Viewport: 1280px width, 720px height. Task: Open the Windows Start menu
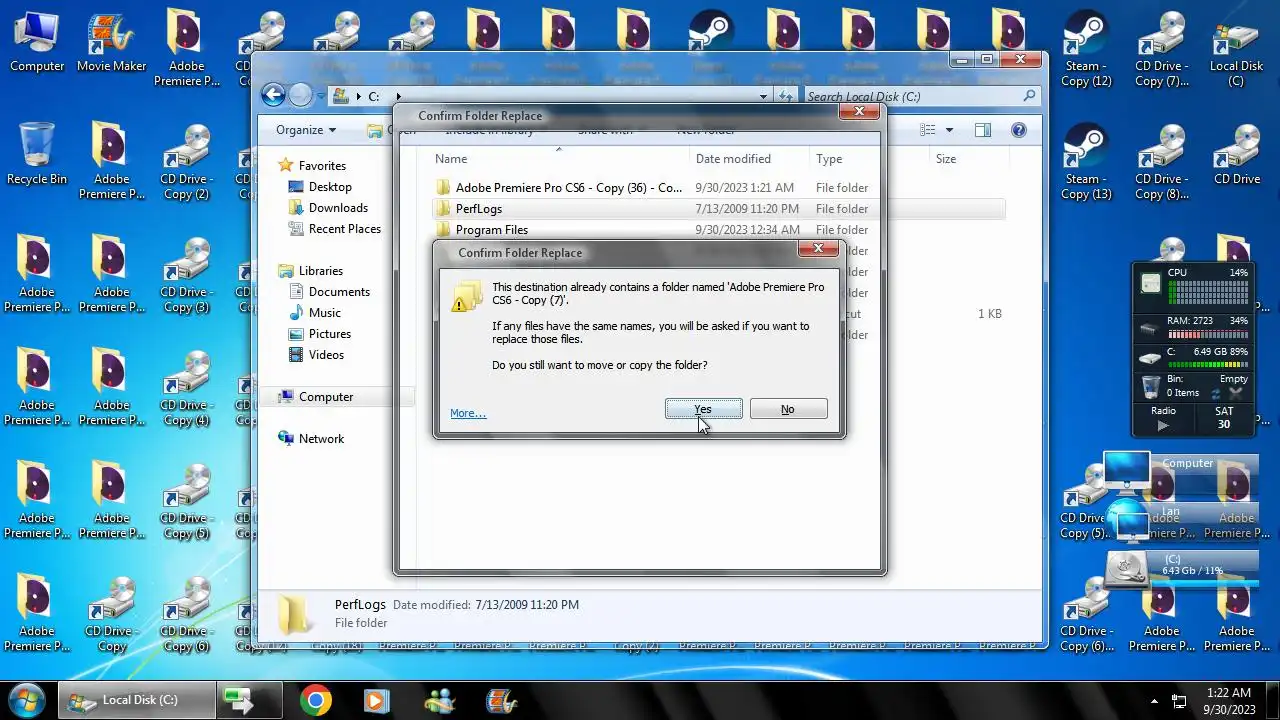tap(26, 699)
